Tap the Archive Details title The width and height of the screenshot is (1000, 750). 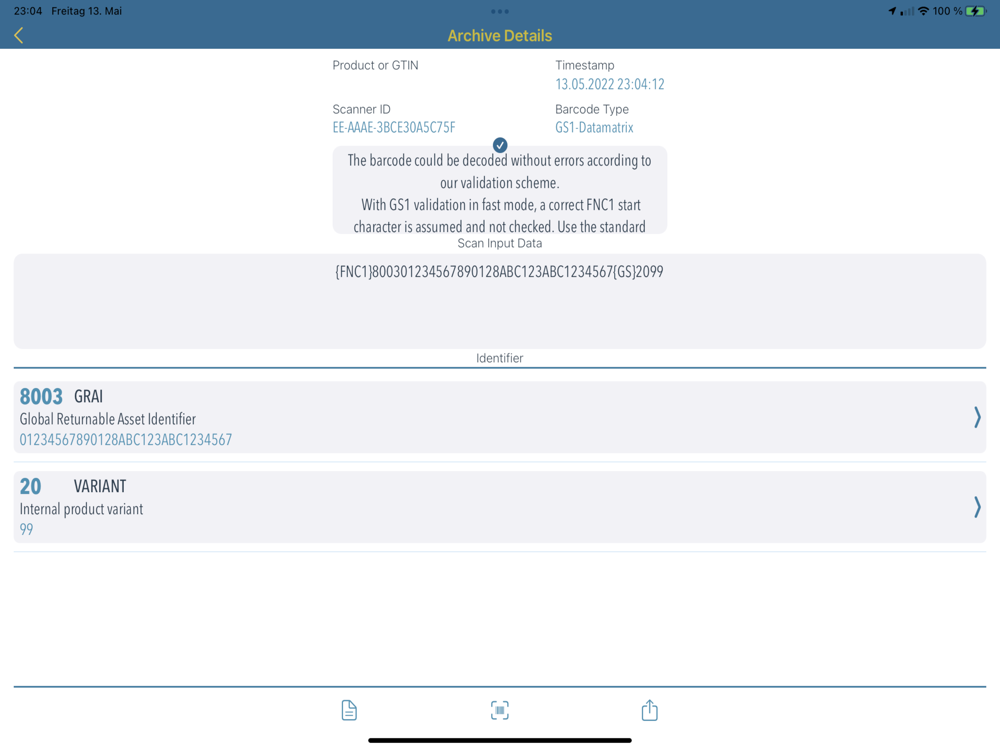(x=500, y=36)
